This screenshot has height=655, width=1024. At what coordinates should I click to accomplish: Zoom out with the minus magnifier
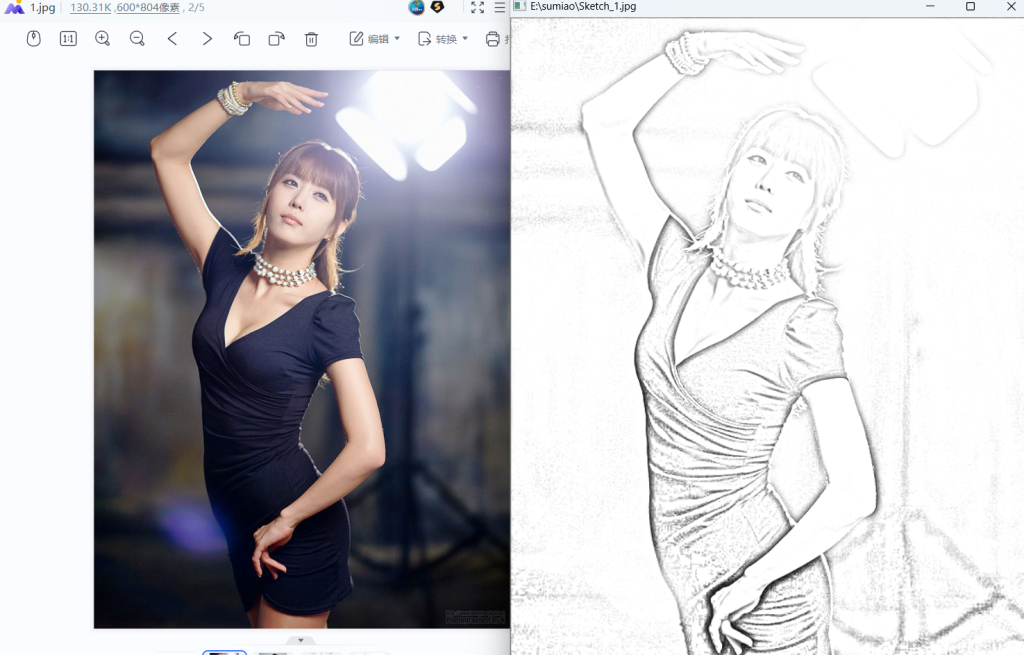coord(137,39)
